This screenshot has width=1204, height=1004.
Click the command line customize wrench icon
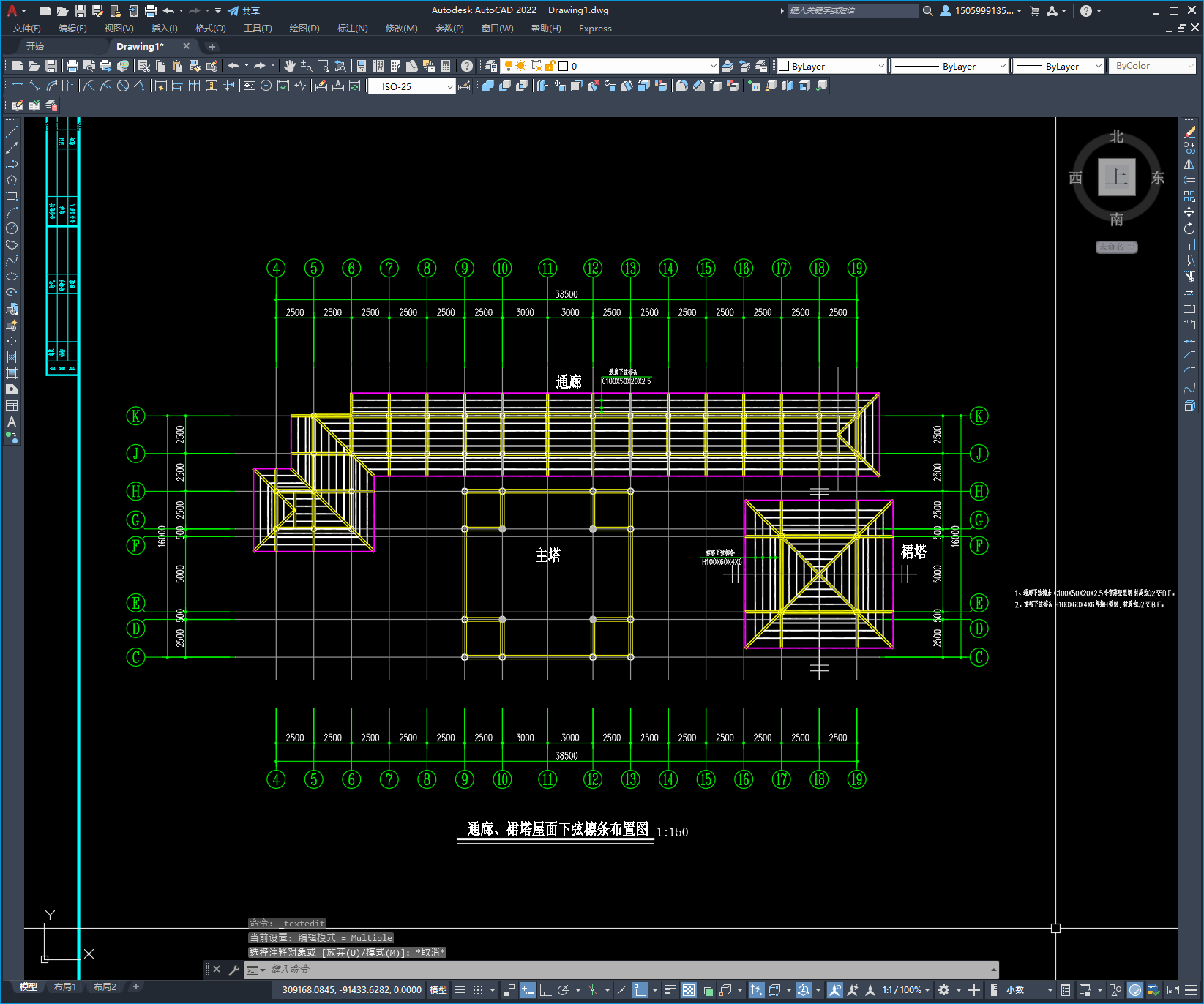[234, 970]
